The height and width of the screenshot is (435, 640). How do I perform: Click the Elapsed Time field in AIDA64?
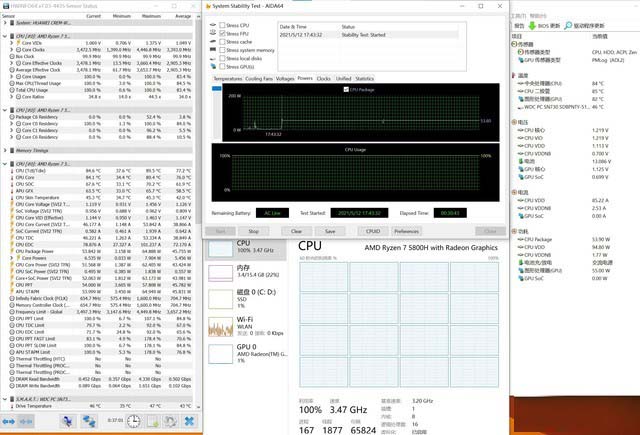450,213
